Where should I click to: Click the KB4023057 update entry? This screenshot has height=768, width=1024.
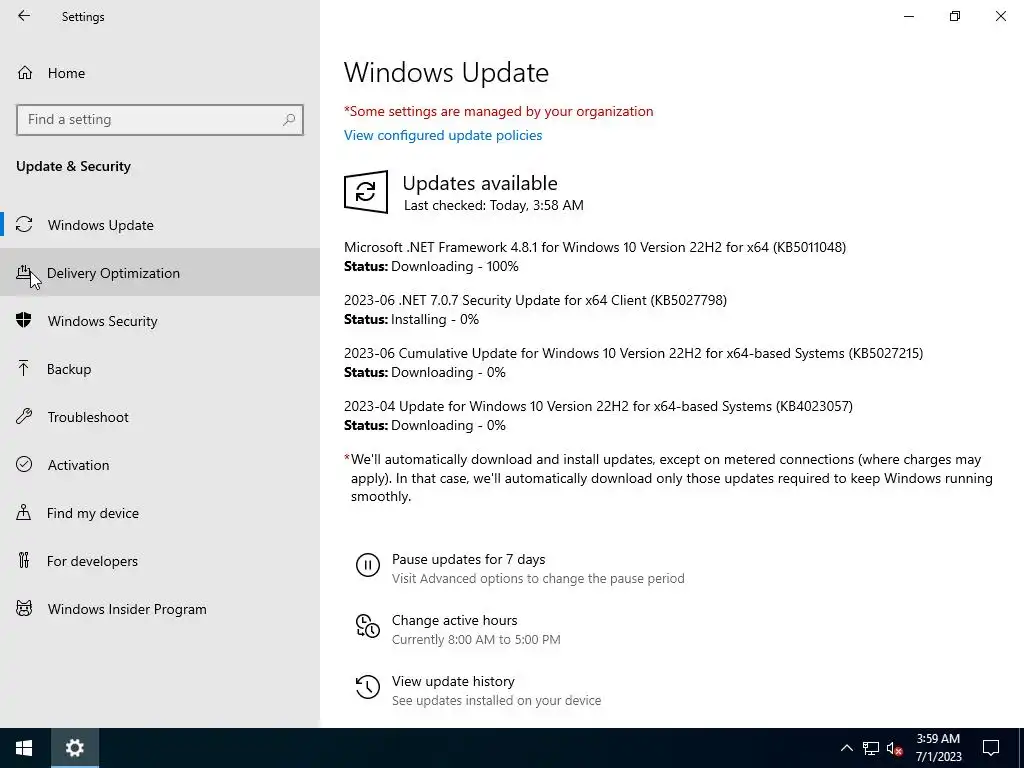pos(598,406)
